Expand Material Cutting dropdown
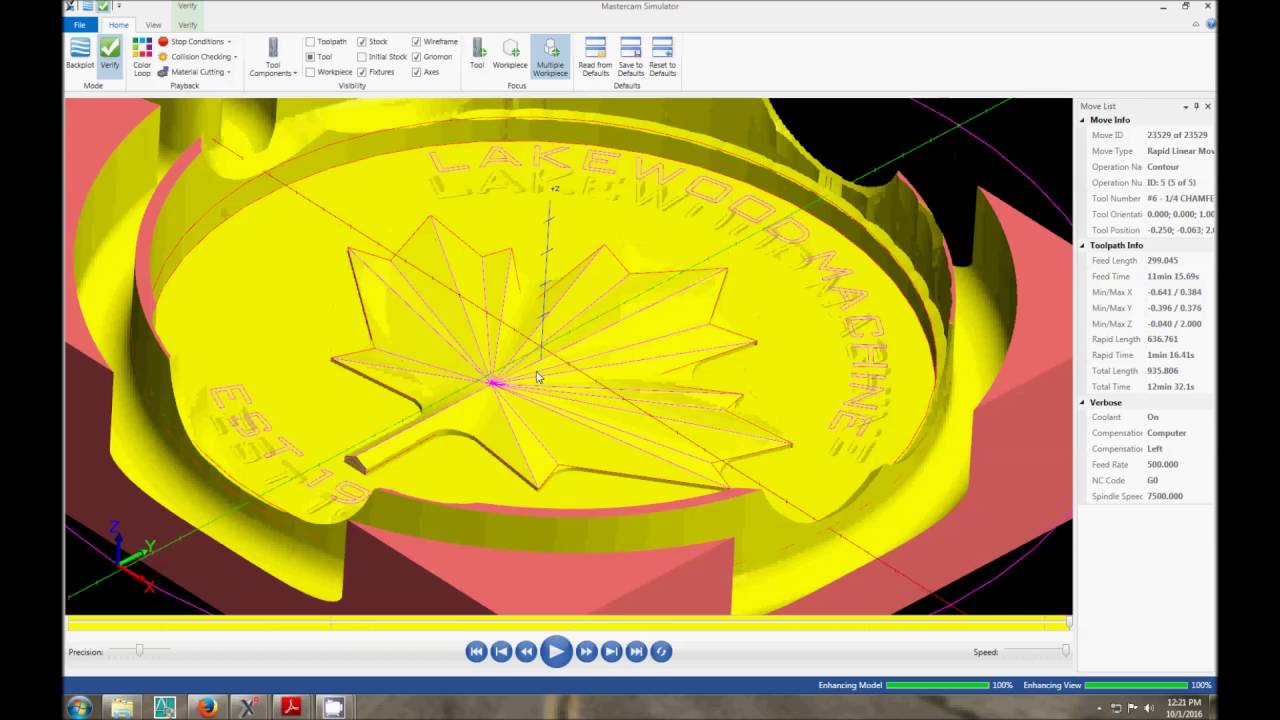This screenshot has width=1280, height=720. coord(195,72)
